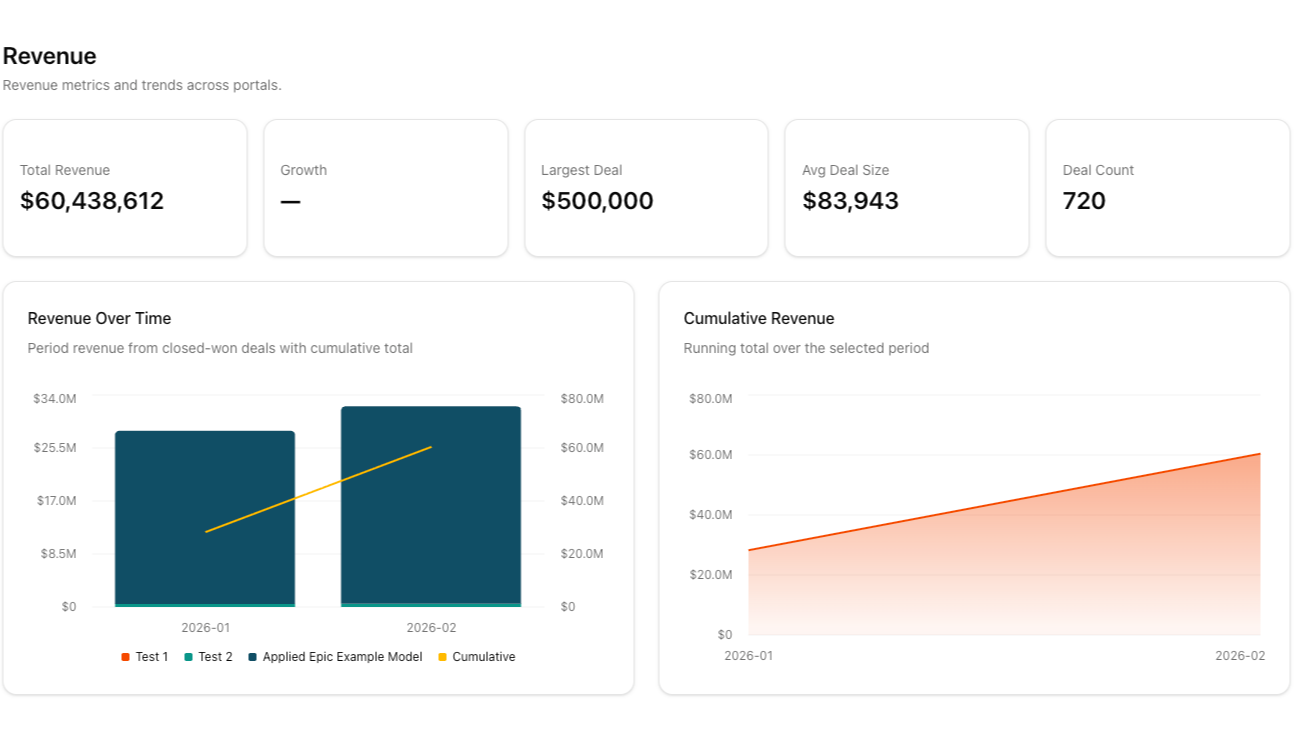Click the Revenue page heading
1297x729 pixels.
pos(49,56)
